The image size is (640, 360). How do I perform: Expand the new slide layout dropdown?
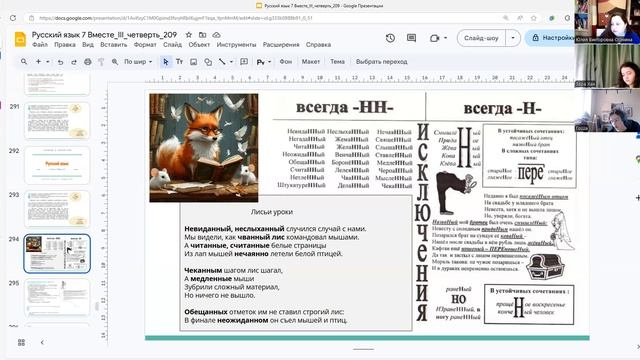(x=48, y=62)
